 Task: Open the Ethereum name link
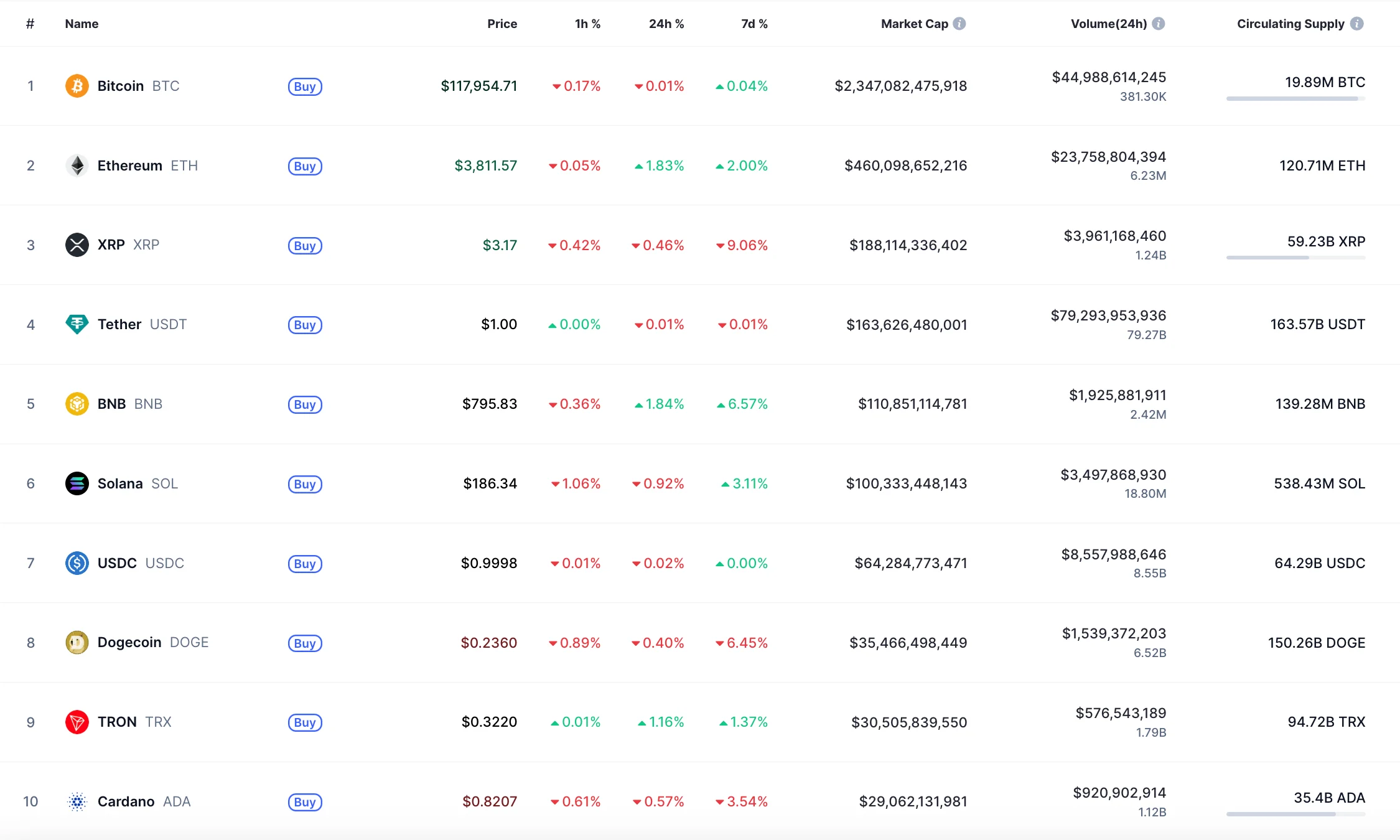pos(129,166)
